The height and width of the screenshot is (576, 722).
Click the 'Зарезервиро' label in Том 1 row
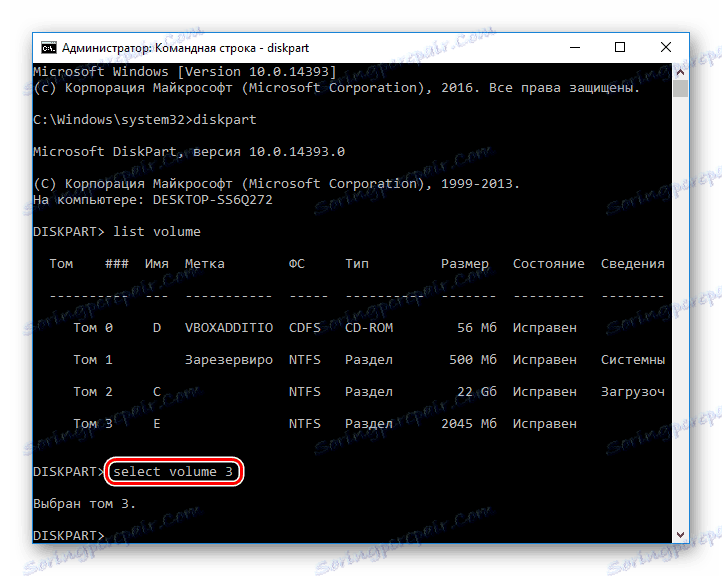point(229,360)
